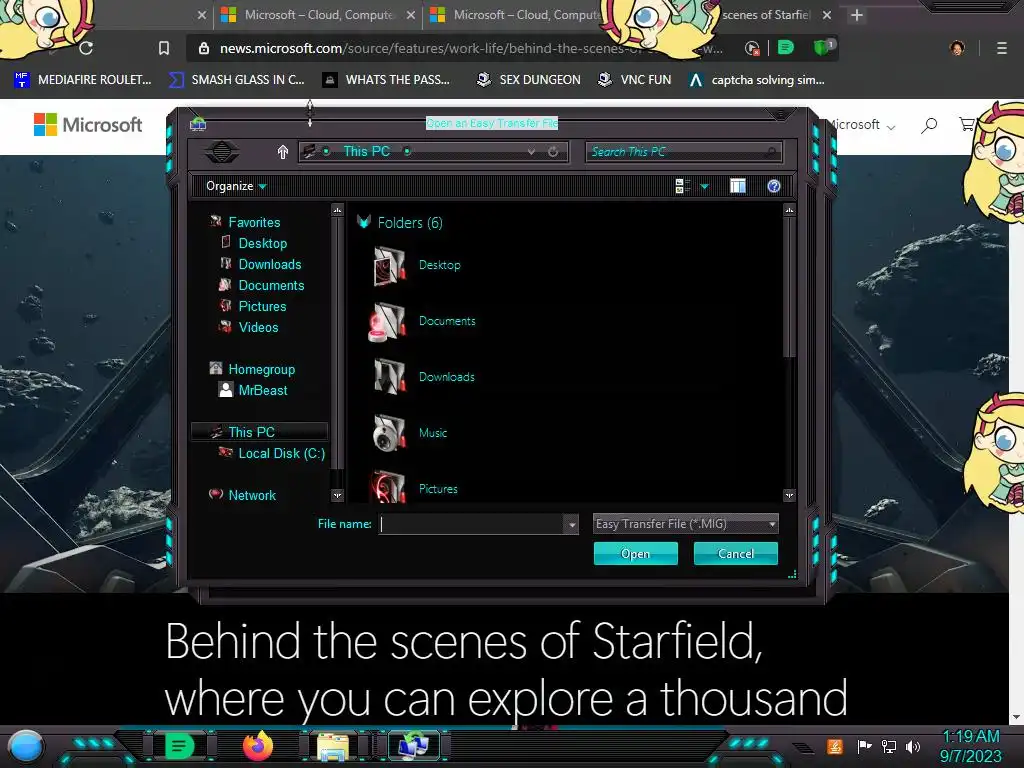The height and width of the screenshot is (768, 1024).
Task: Expand the Microsoft site navigation chevron
Action: 891,127
